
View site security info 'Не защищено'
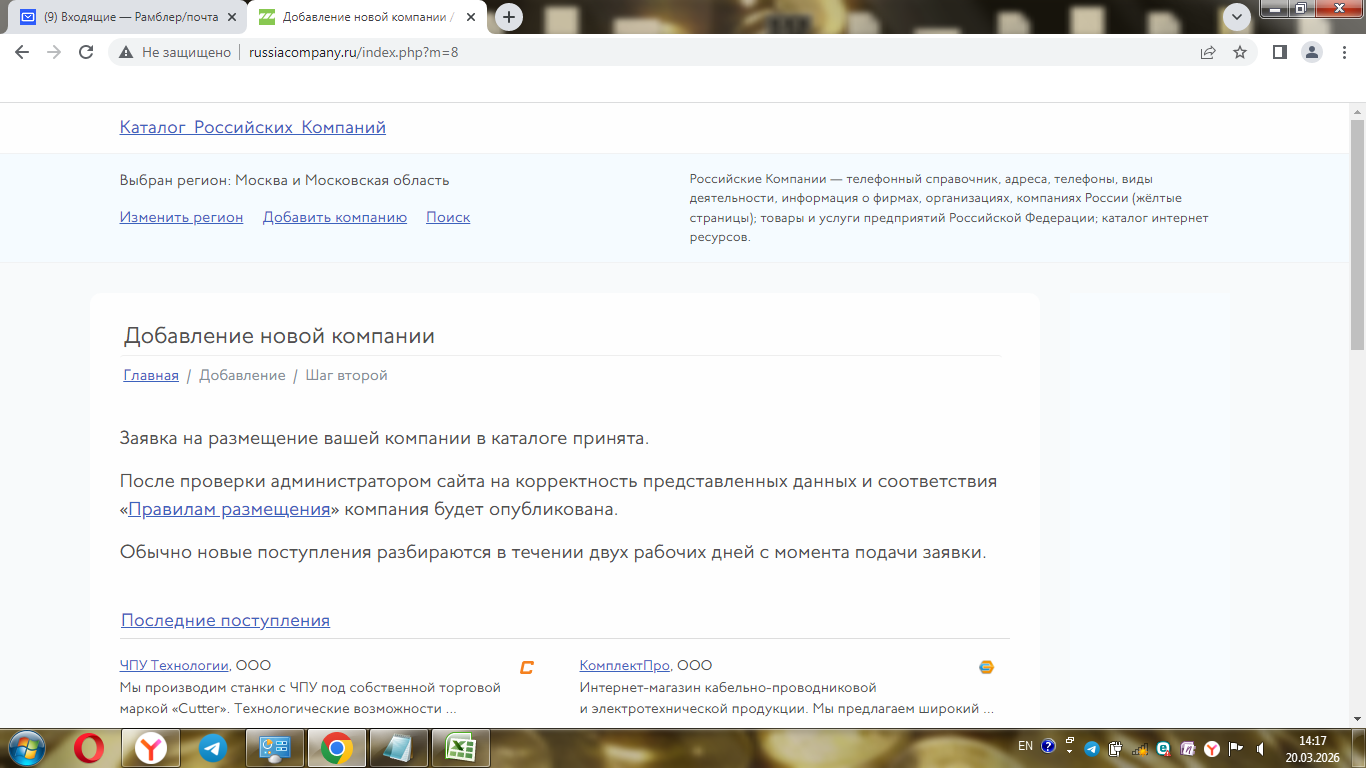[176, 52]
